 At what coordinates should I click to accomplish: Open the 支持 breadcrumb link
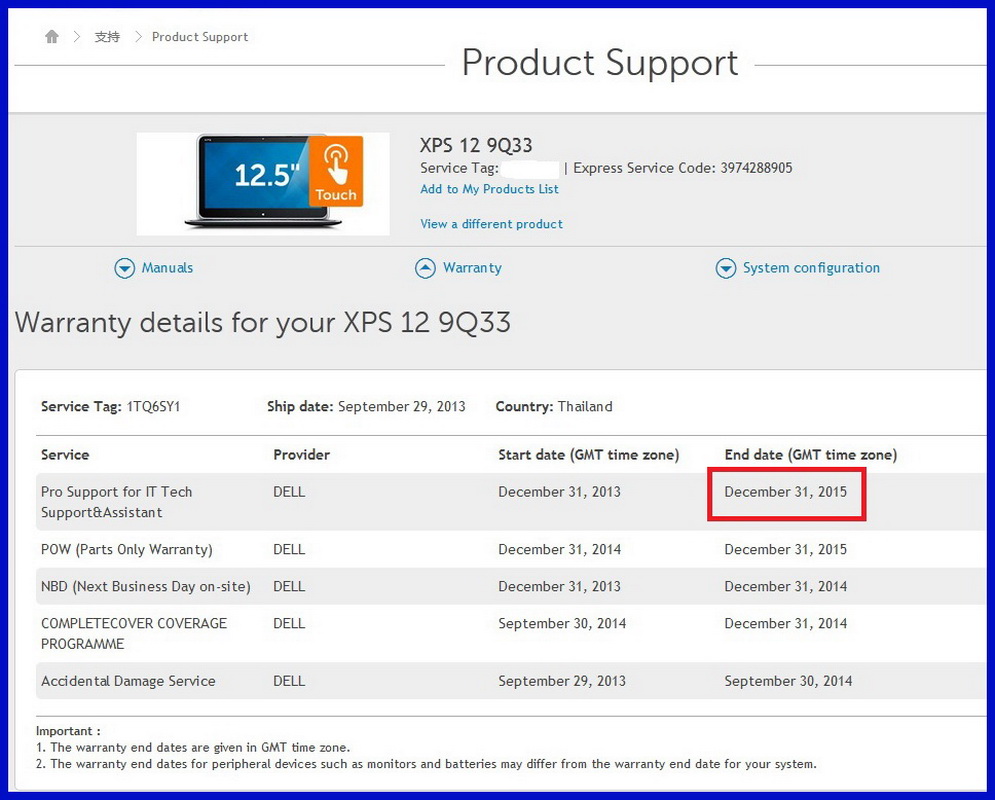pos(107,37)
